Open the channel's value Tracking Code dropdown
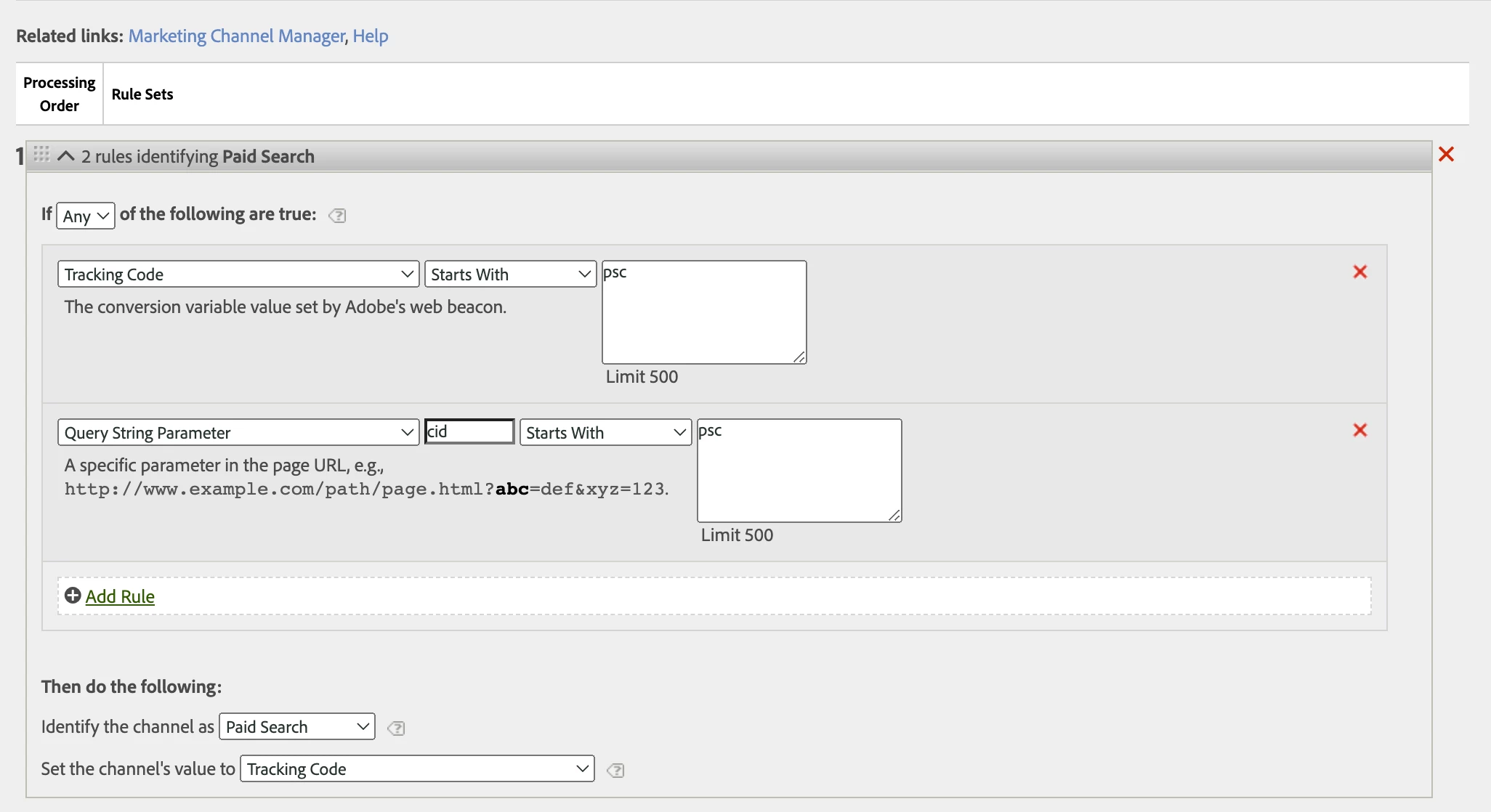The image size is (1491, 812). tap(417, 768)
